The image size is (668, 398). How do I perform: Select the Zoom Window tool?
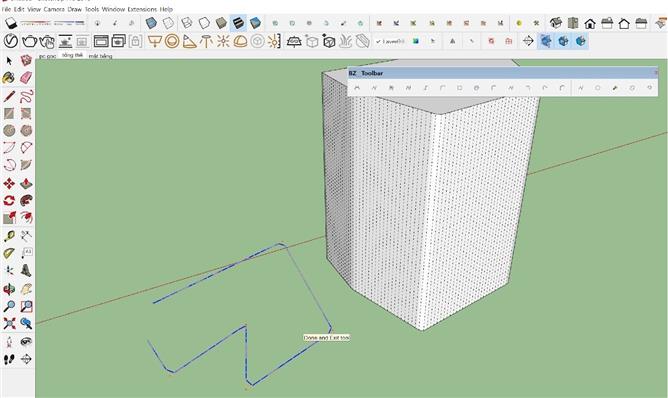[26, 306]
